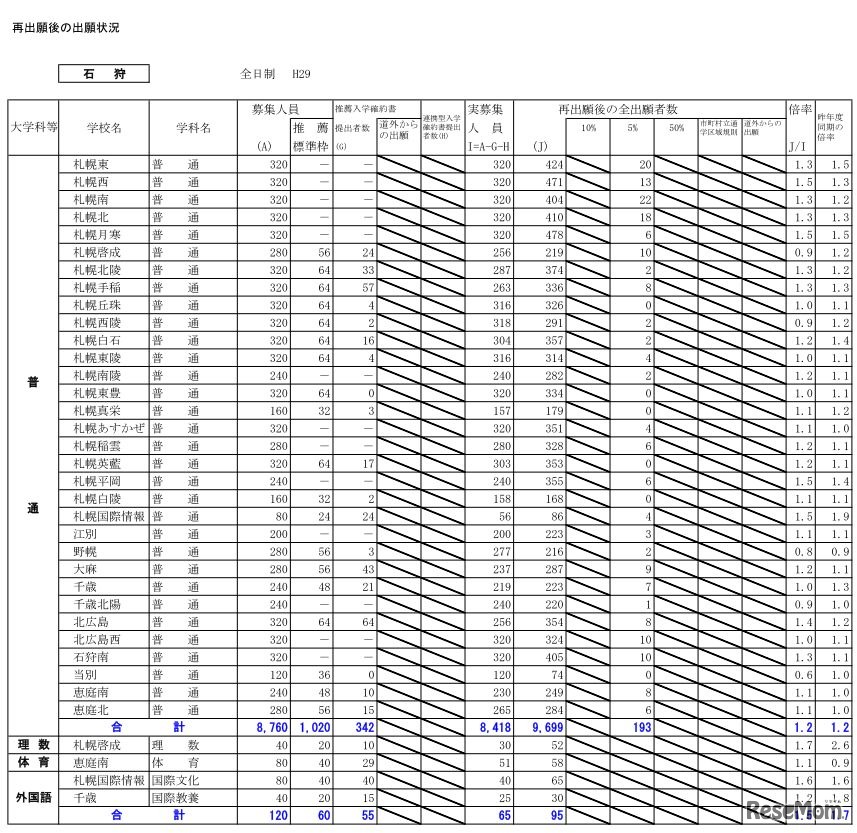Screen dimensions: 857x833
Task: Select the school name 札幌丘珠
Action: click(x=97, y=305)
